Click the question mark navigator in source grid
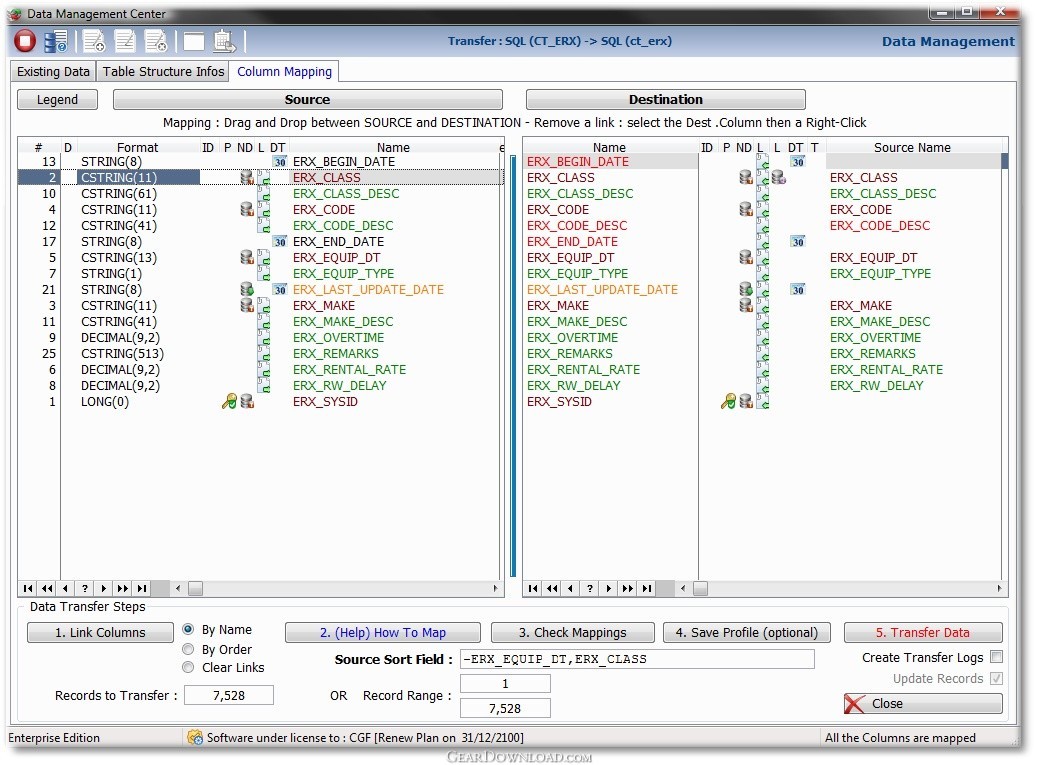 point(85,588)
